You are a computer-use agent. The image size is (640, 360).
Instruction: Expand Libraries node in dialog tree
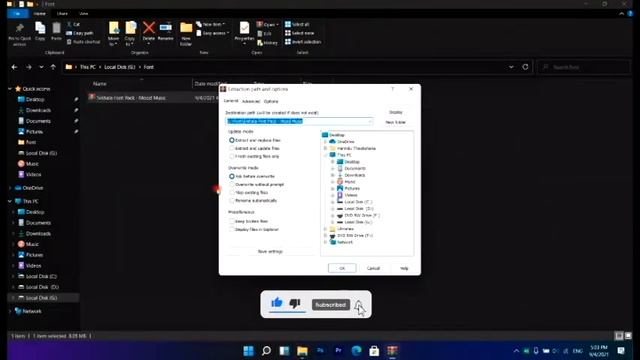point(326,229)
